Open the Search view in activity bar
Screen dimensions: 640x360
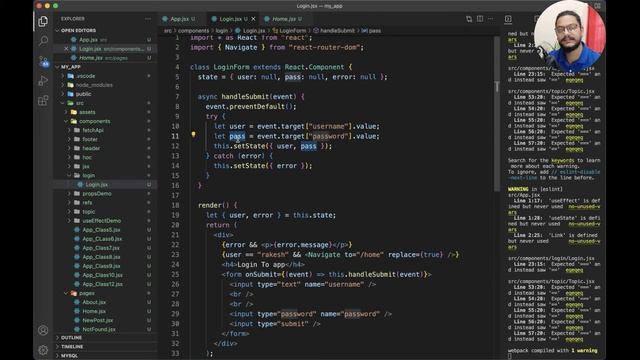click(43, 41)
